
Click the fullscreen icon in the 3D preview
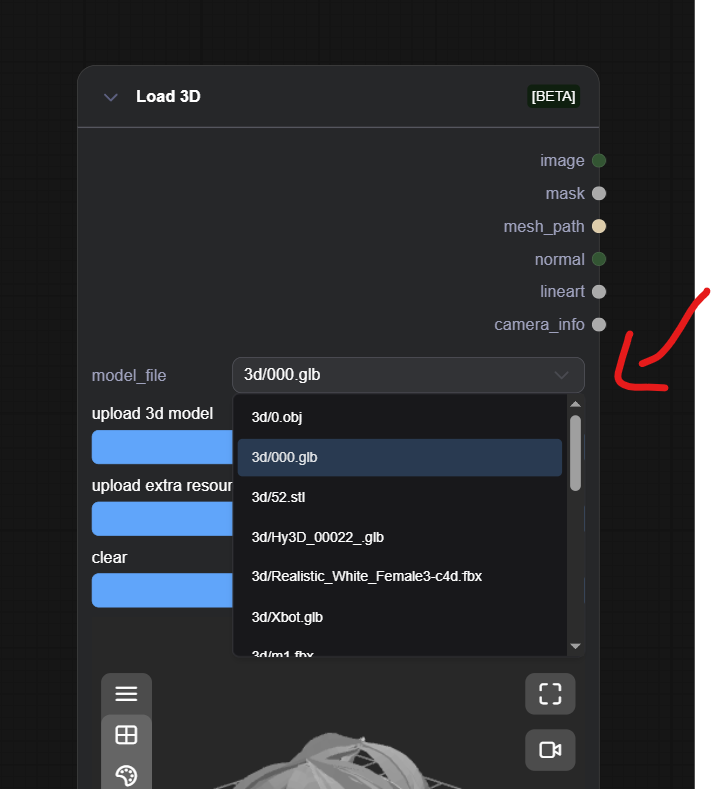tap(550, 694)
